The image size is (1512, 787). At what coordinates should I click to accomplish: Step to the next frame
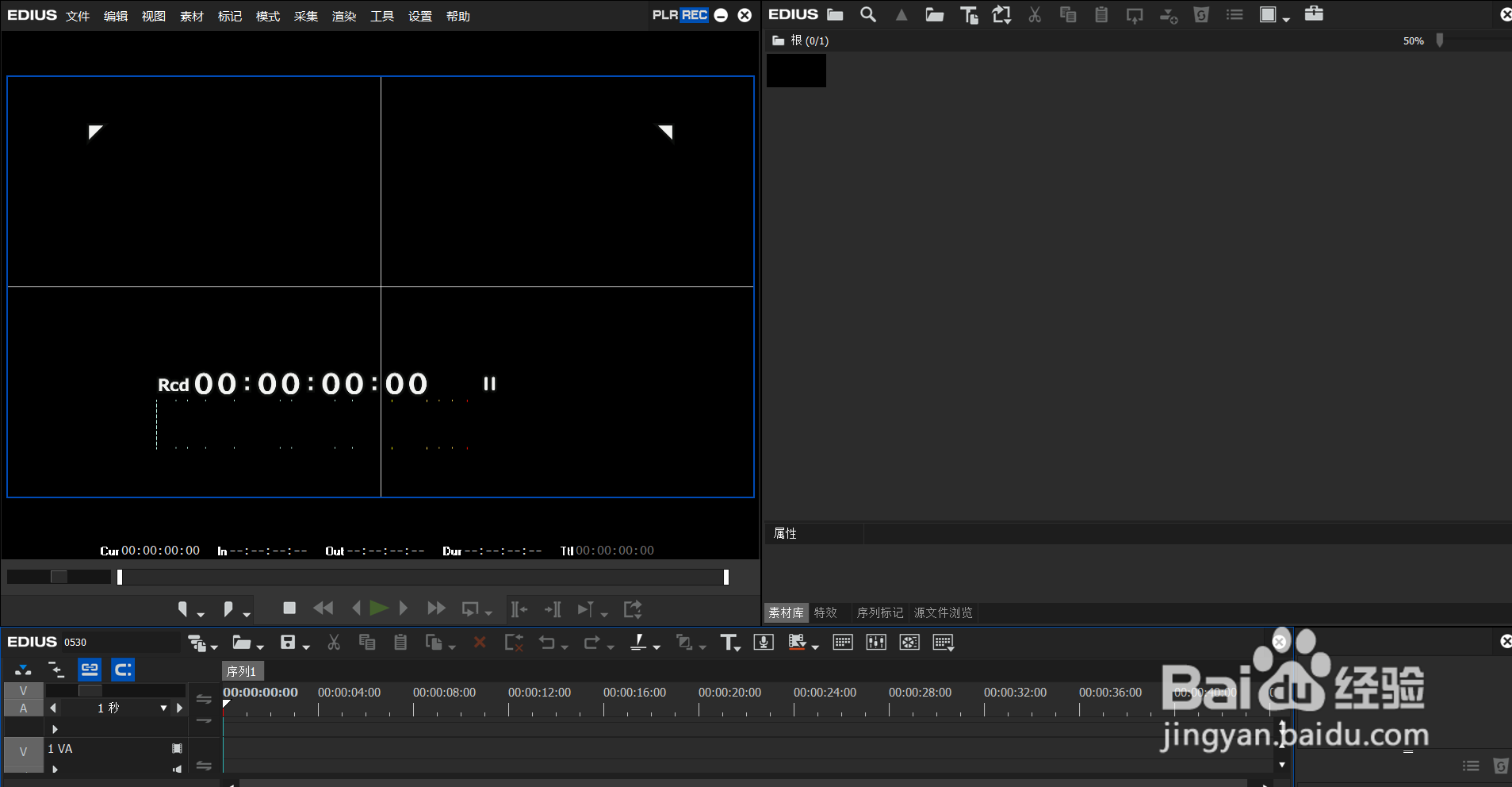[404, 608]
